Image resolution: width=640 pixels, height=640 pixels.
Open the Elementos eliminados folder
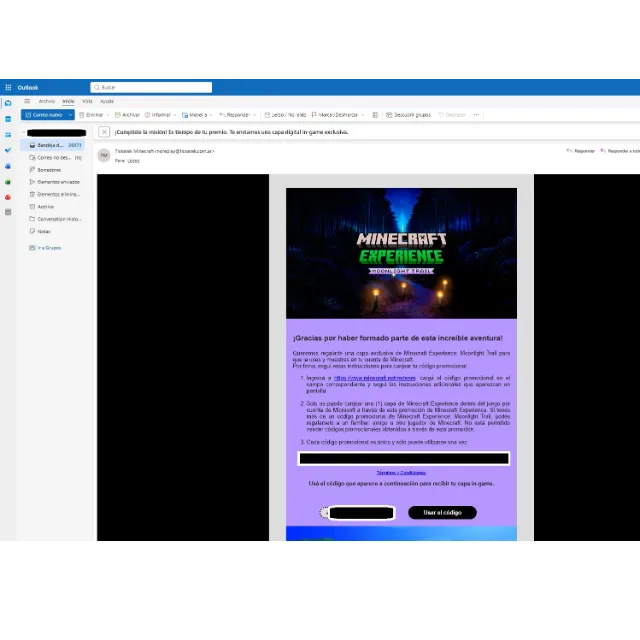point(55,194)
